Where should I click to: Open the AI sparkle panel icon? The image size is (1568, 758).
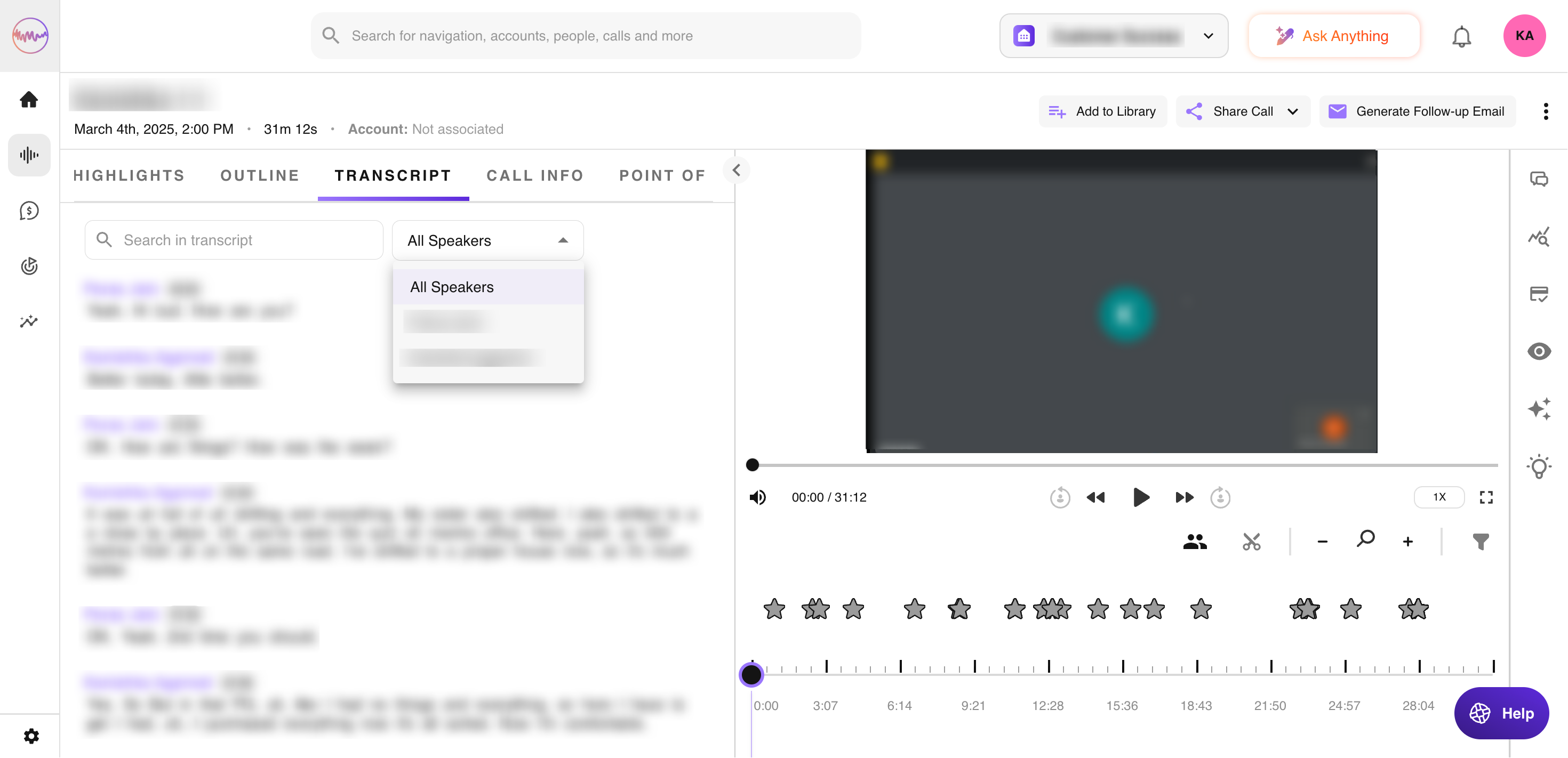point(1538,409)
